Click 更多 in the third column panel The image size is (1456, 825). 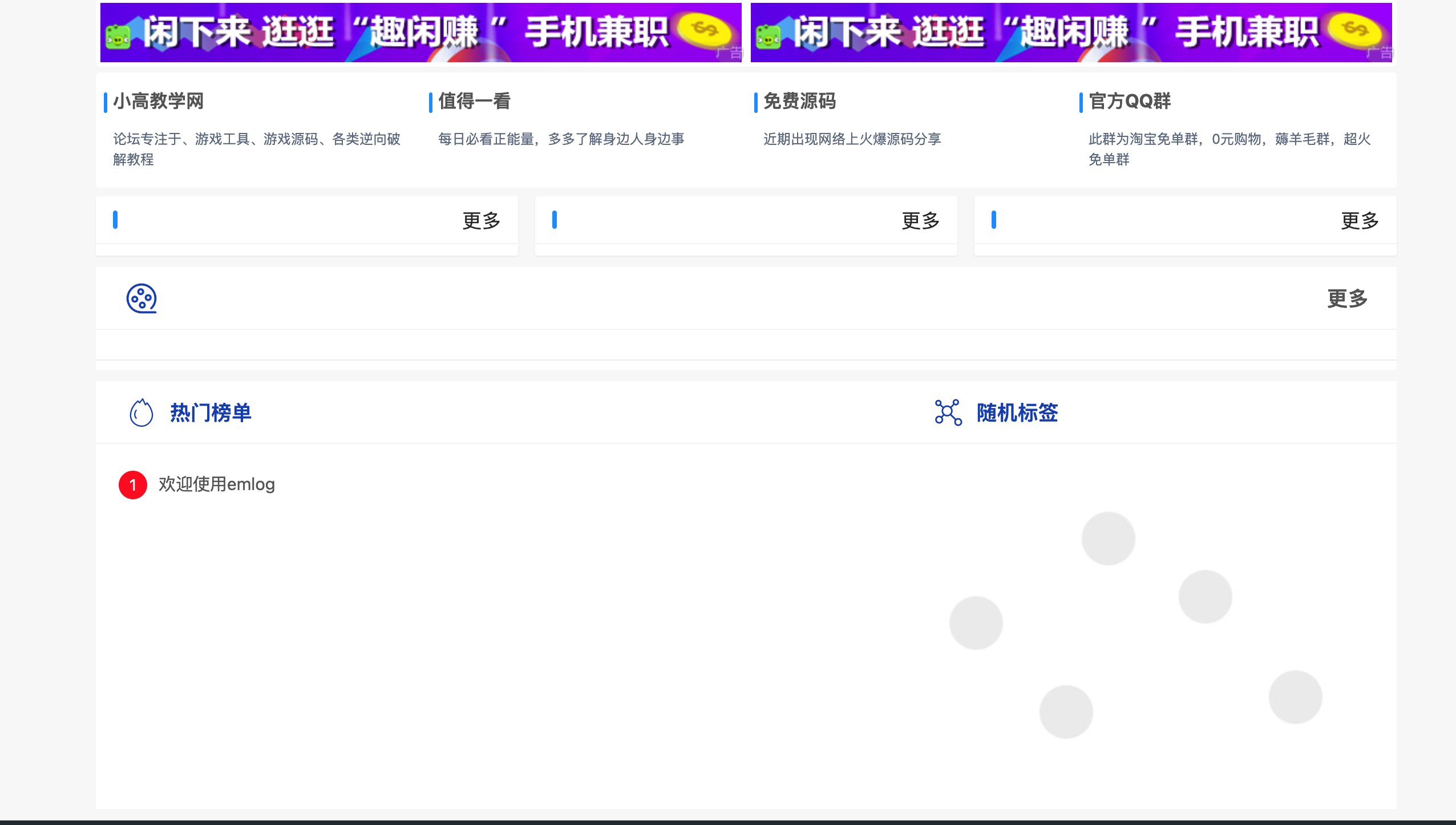pyautogui.click(x=1360, y=220)
